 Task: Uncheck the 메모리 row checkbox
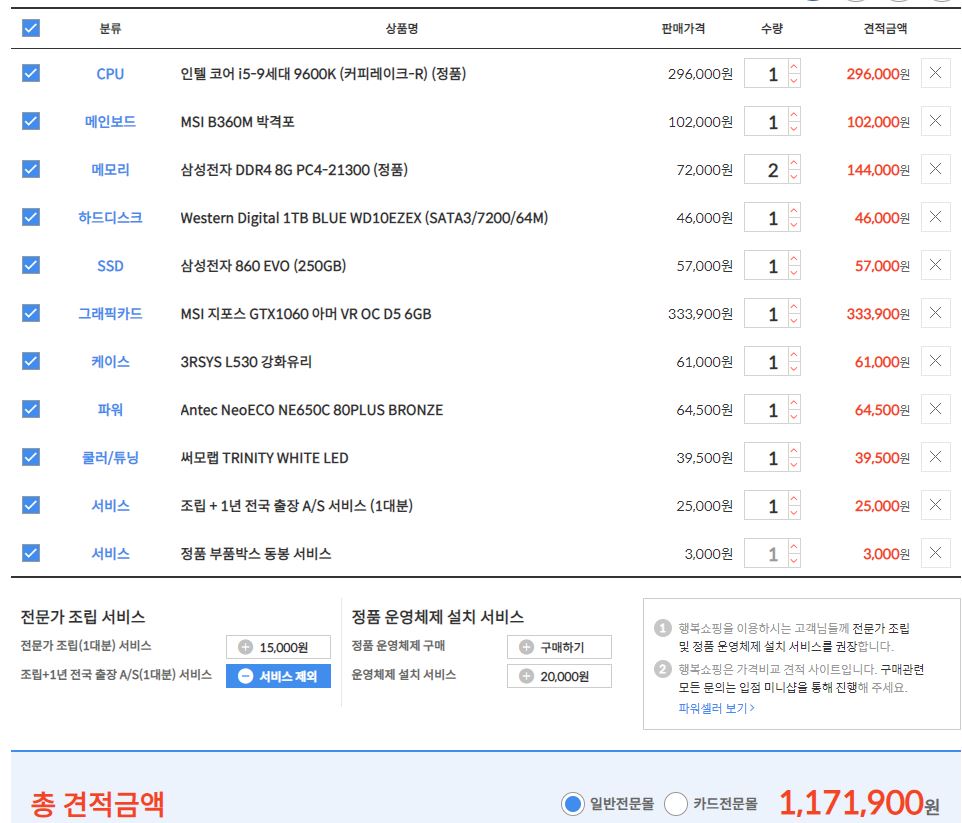[31, 169]
